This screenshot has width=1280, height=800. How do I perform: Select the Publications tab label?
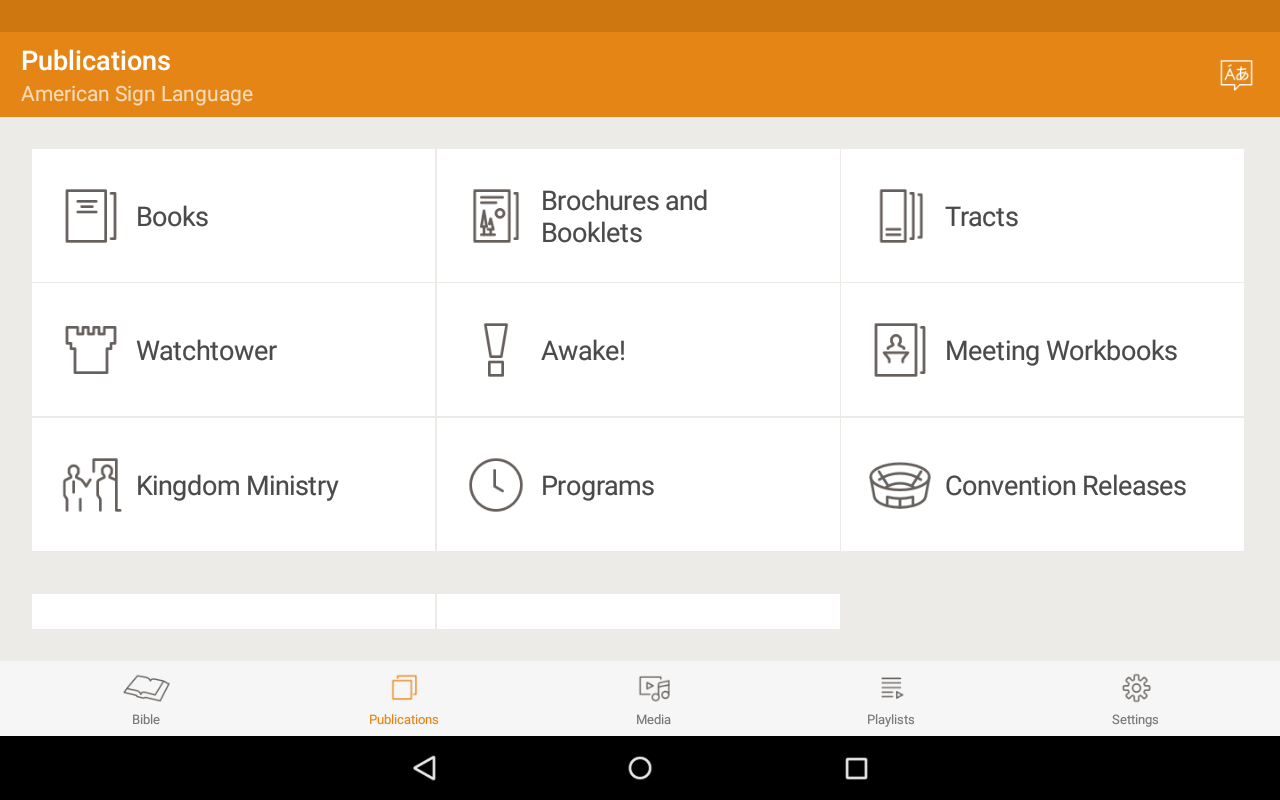click(x=404, y=720)
